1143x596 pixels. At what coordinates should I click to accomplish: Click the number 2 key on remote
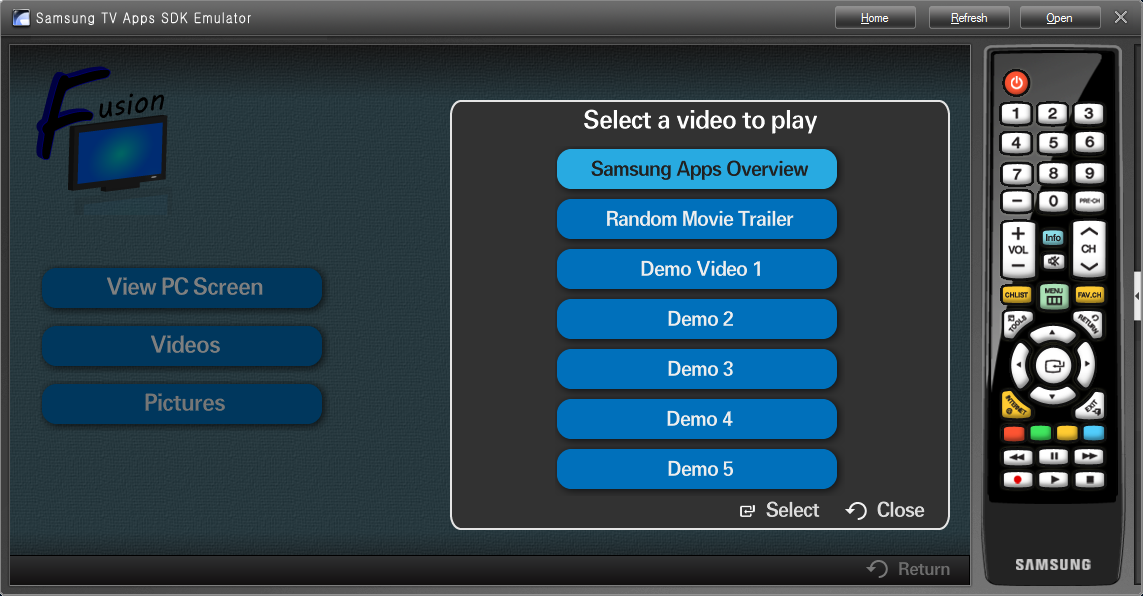1053,114
